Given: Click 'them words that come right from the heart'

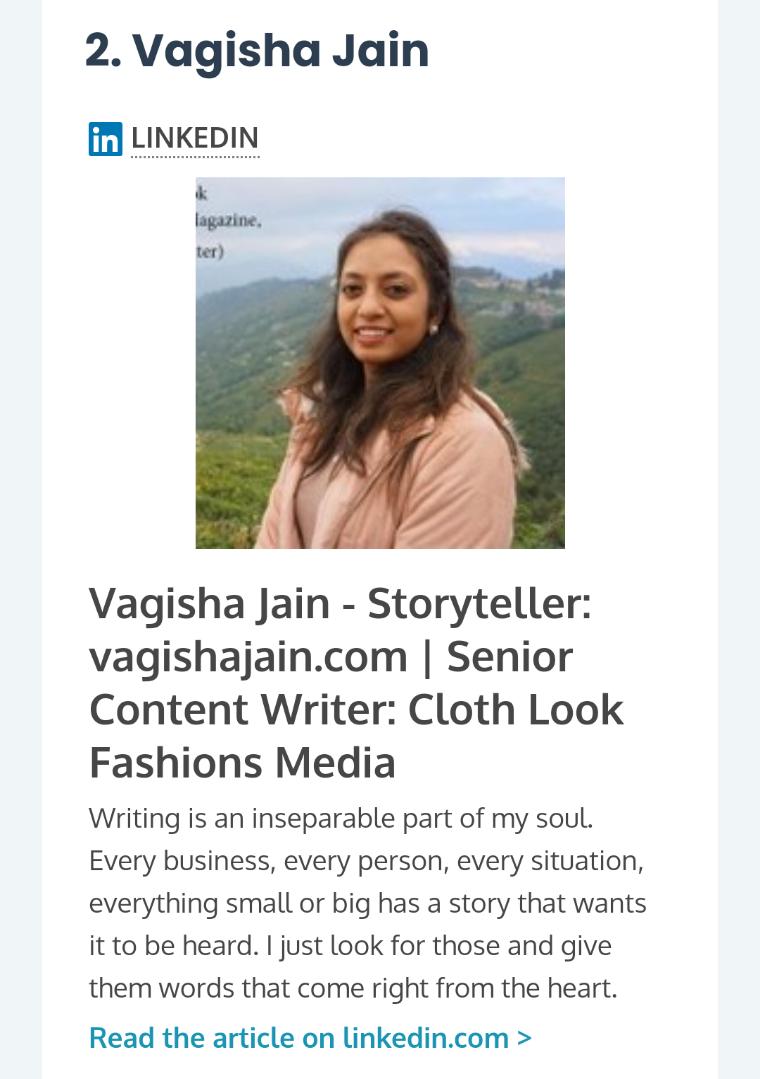Looking at the screenshot, I should [x=353, y=988].
